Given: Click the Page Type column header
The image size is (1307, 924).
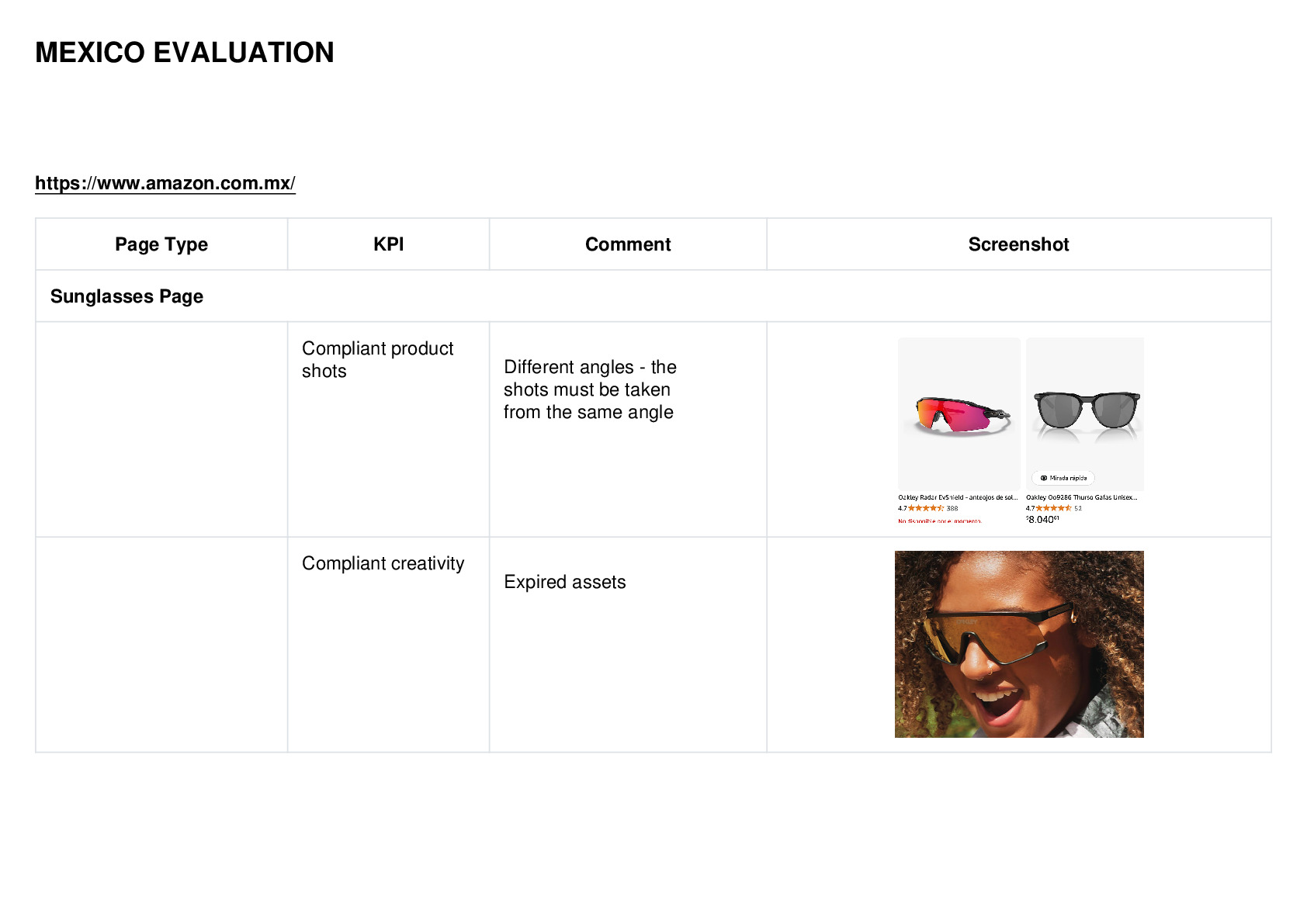Looking at the screenshot, I should pos(161,244).
